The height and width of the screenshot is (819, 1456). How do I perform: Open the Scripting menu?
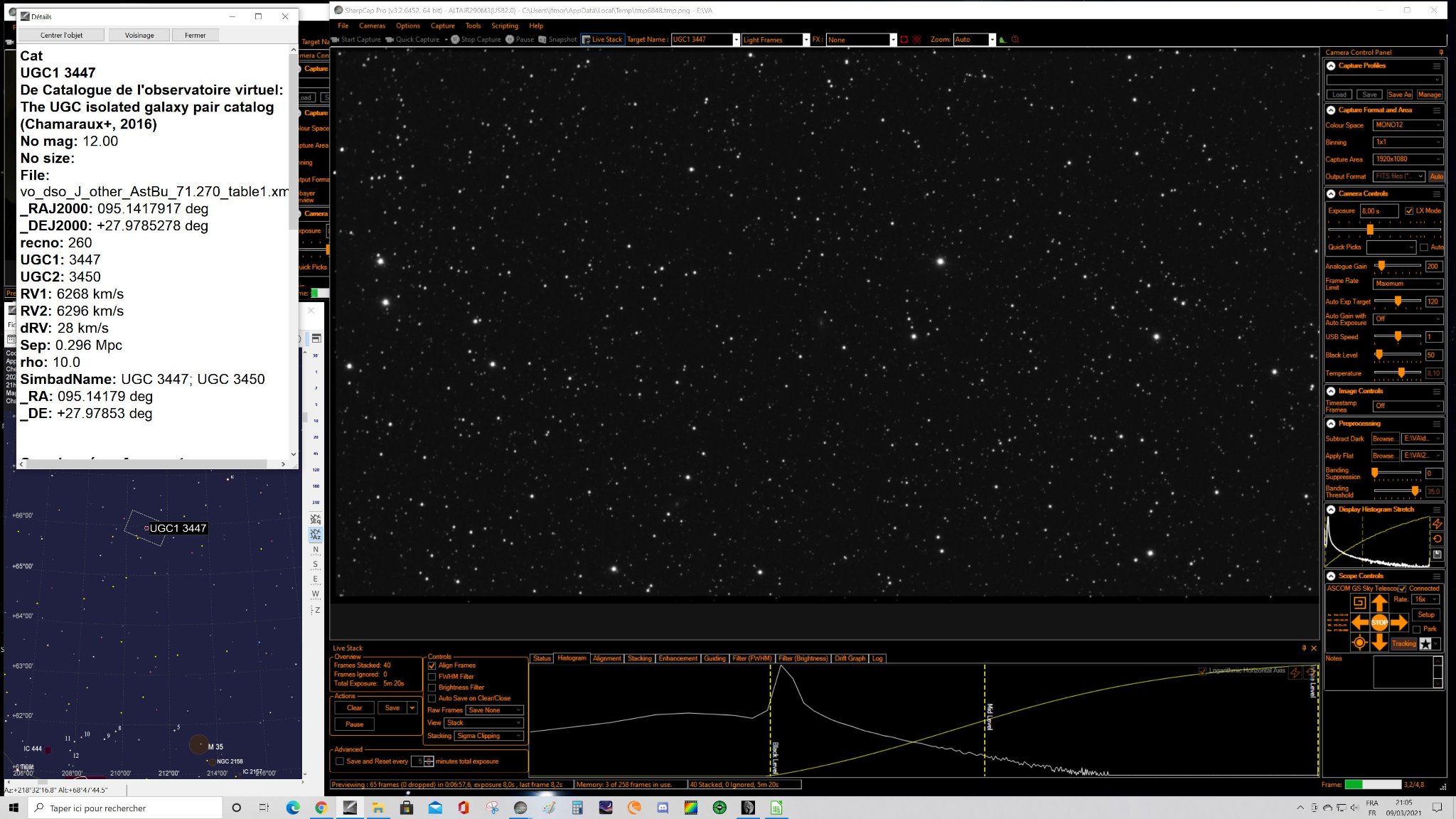[505, 26]
